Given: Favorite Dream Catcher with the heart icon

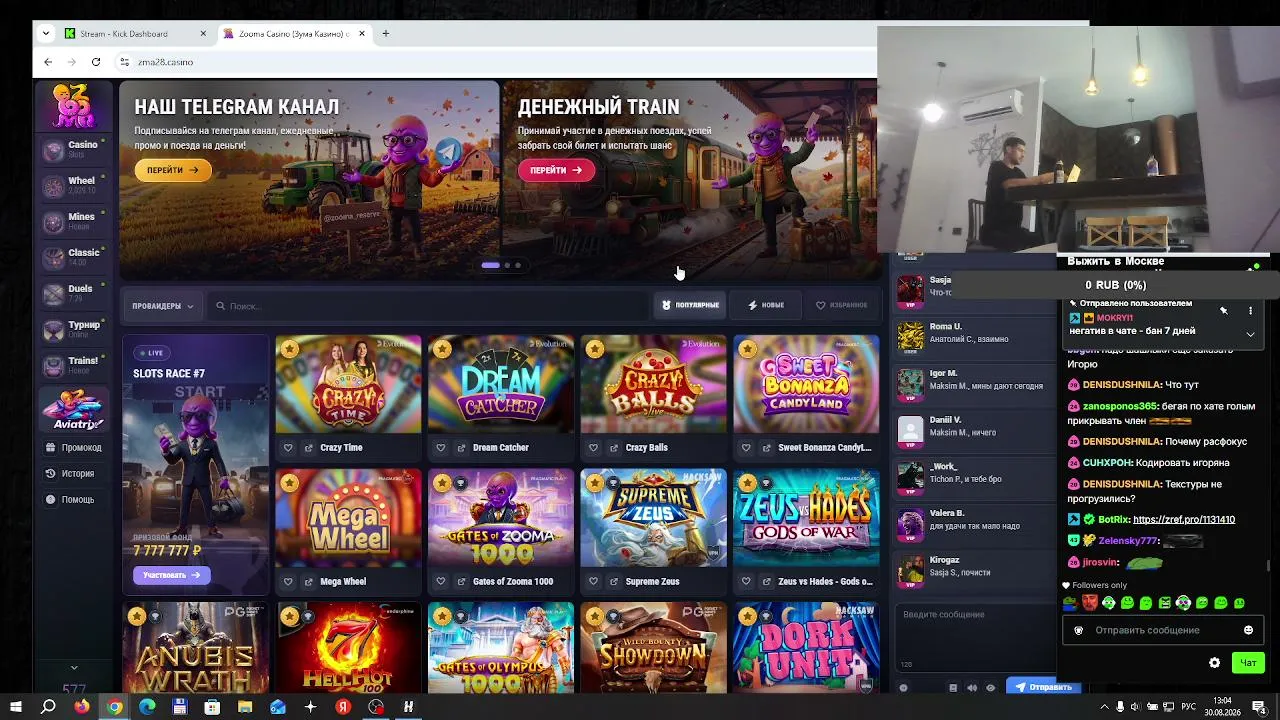Looking at the screenshot, I should (x=441, y=448).
